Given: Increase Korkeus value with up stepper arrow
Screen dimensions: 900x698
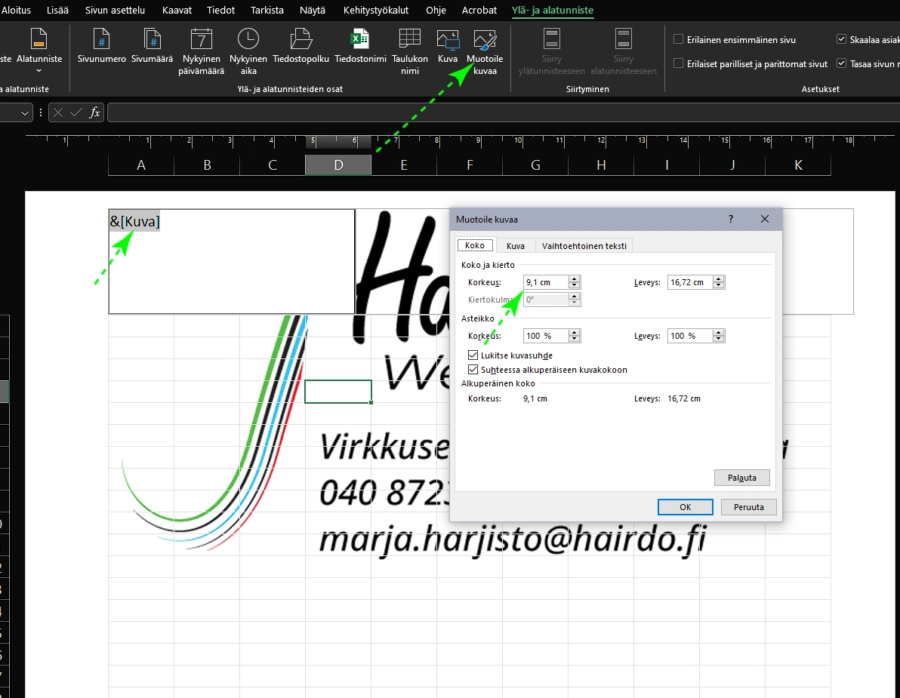Looking at the screenshot, I should pos(574,278).
